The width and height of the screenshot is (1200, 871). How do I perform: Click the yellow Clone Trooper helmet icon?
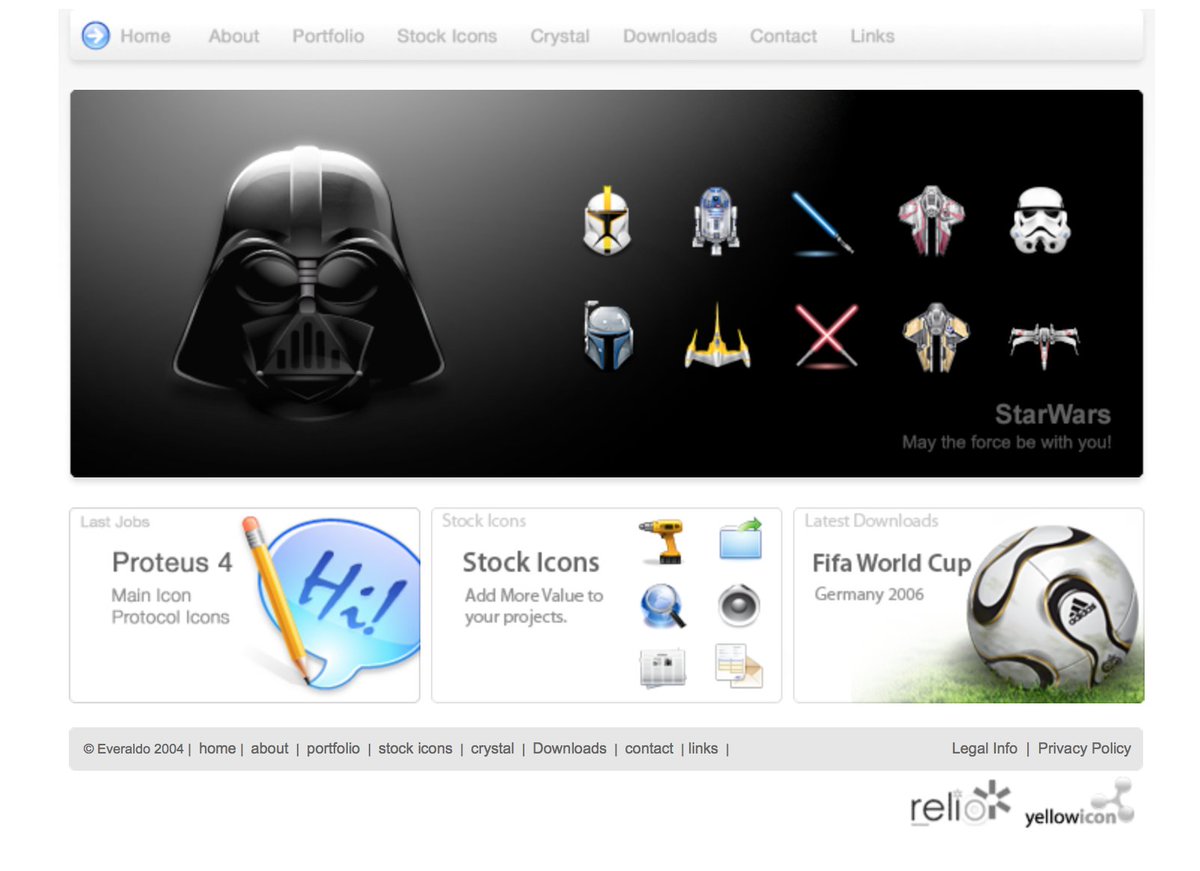[607, 219]
